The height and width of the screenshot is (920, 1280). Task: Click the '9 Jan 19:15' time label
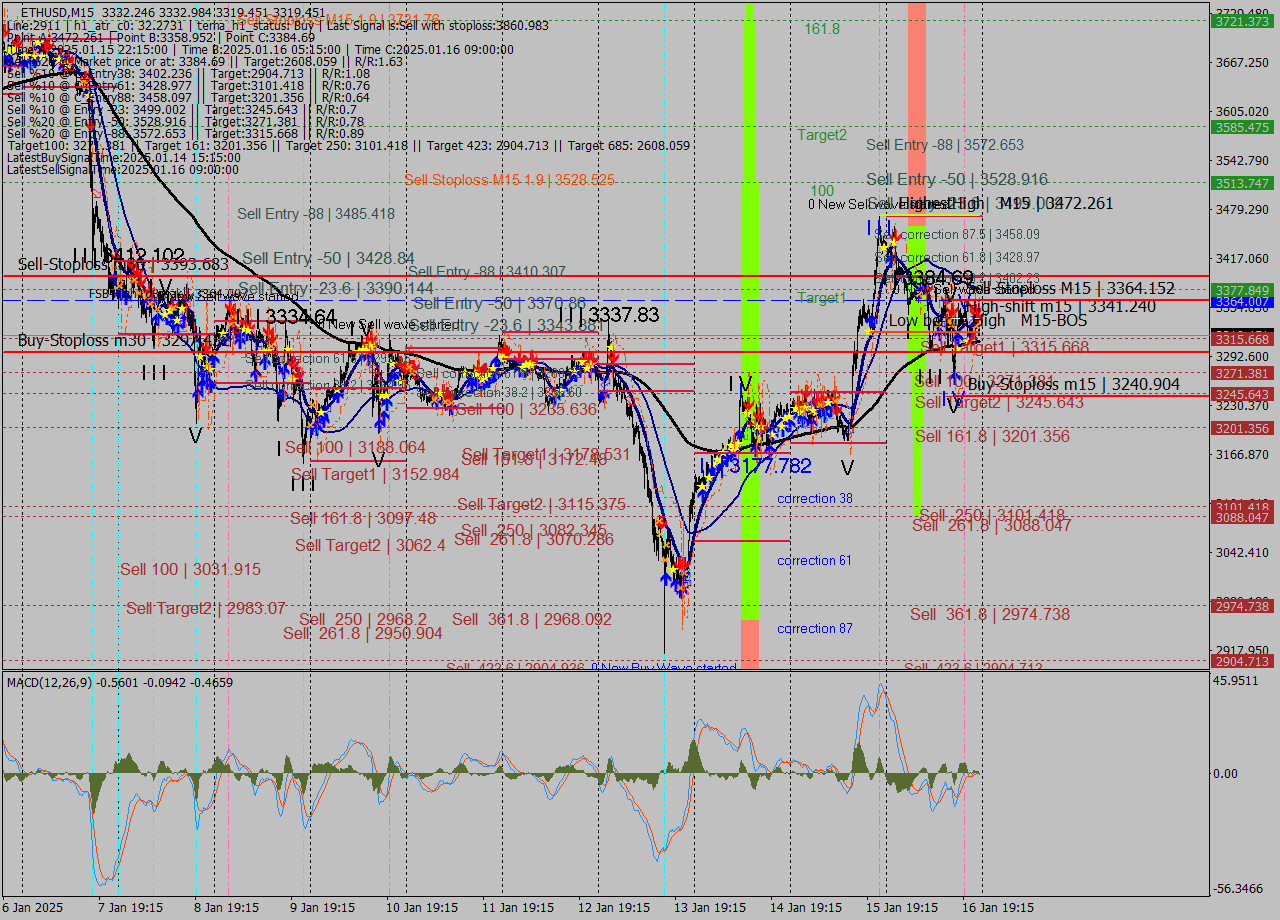322,907
